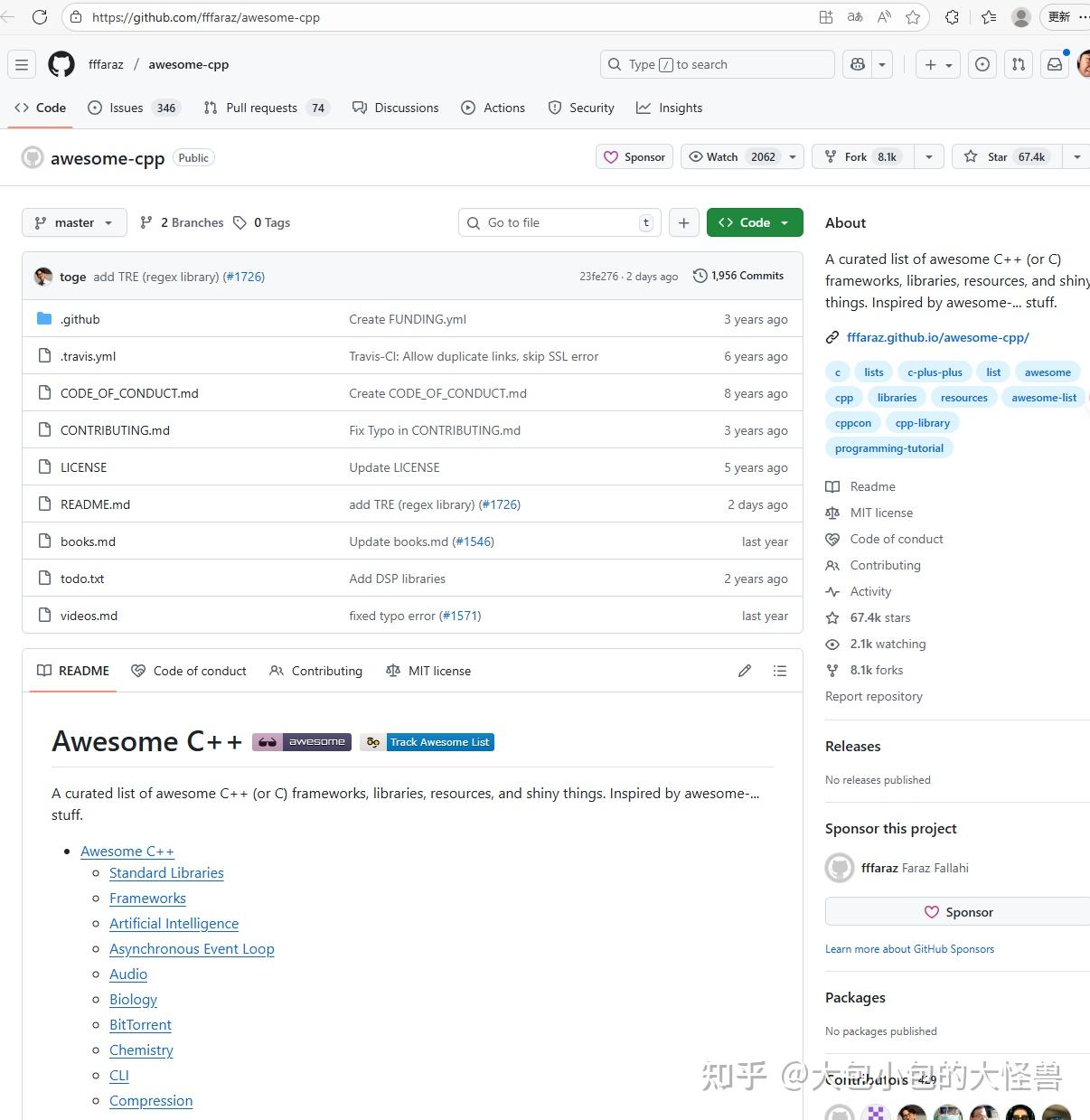The width and height of the screenshot is (1090, 1120).
Task: Show README outline list icon
Action: click(x=780, y=671)
